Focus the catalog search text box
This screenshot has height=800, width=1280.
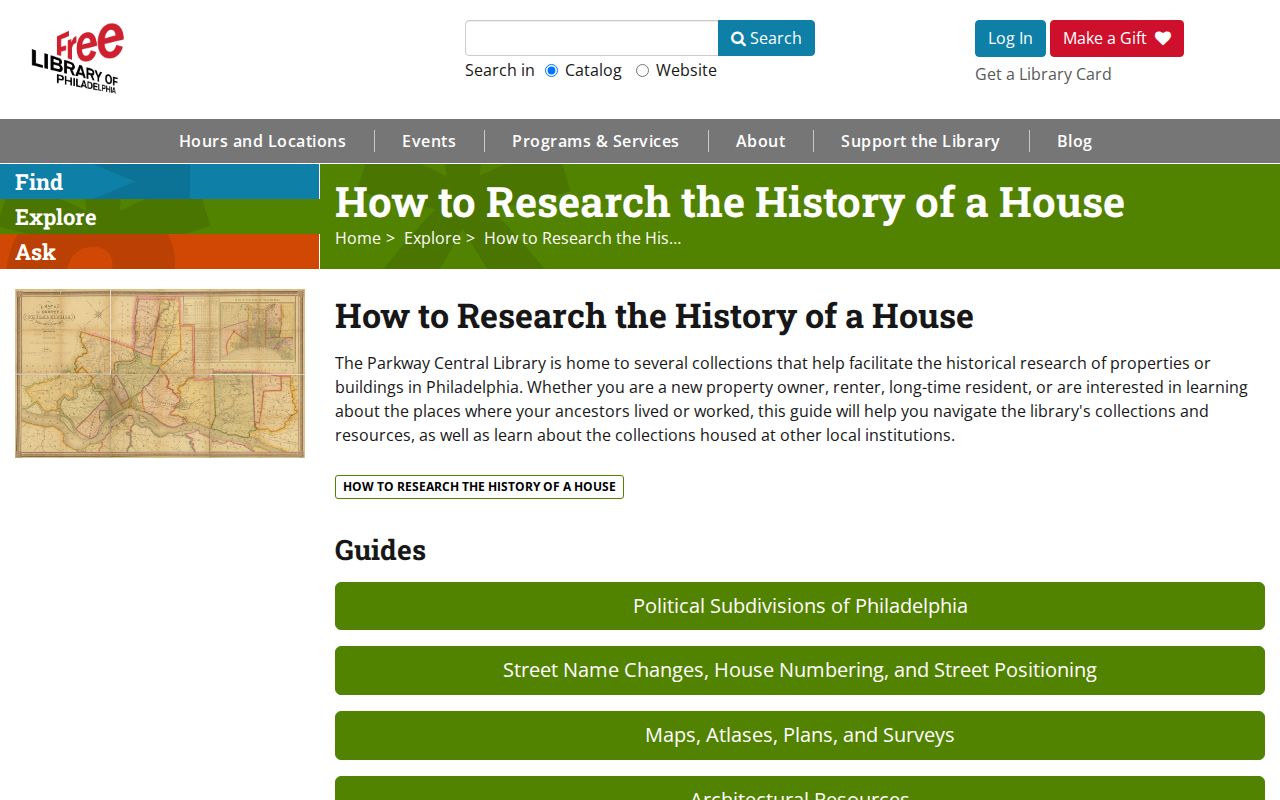[592, 38]
